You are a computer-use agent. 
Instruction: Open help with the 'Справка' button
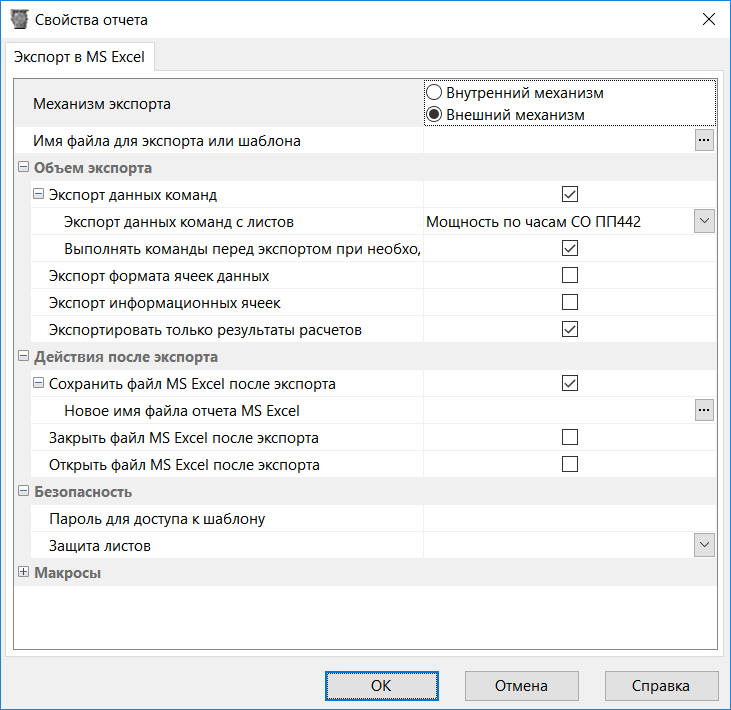[661, 686]
